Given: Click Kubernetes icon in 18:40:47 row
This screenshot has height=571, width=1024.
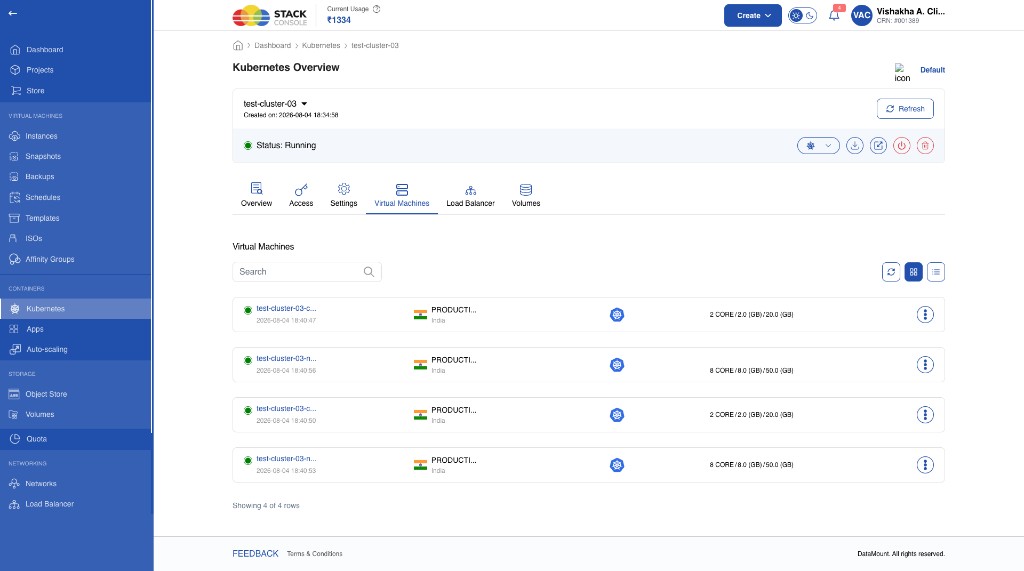Looking at the screenshot, I should tap(616, 315).
